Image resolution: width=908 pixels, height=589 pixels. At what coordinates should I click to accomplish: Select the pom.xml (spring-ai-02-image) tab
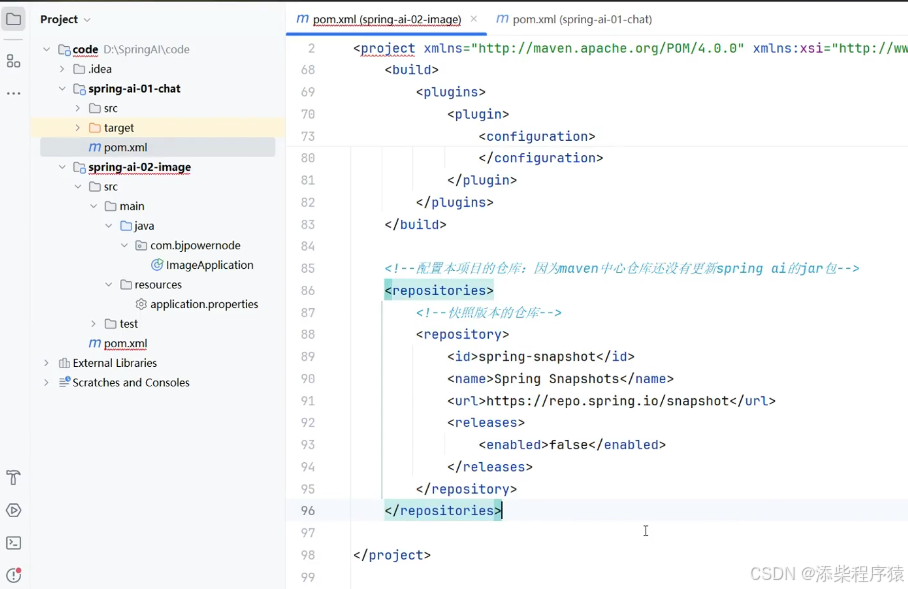click(379, 19)
